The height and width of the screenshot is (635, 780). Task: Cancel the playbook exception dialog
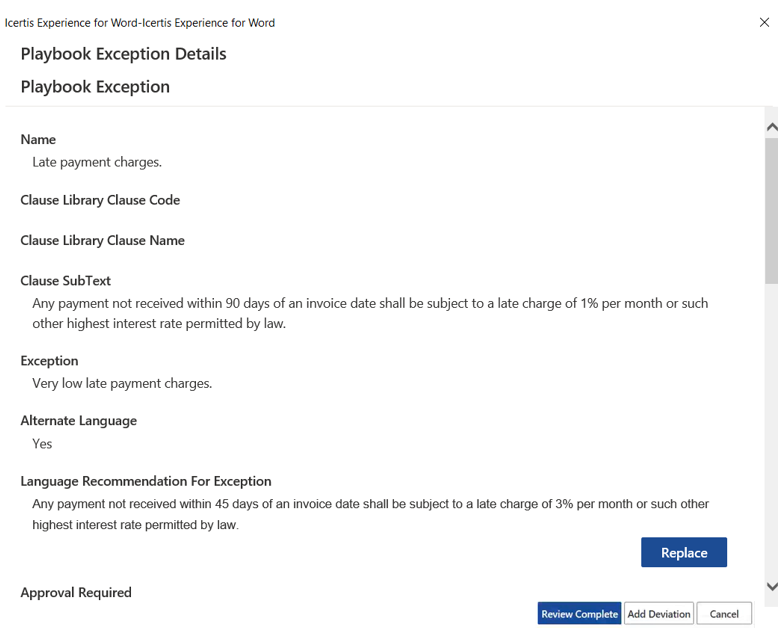(724, 614)
